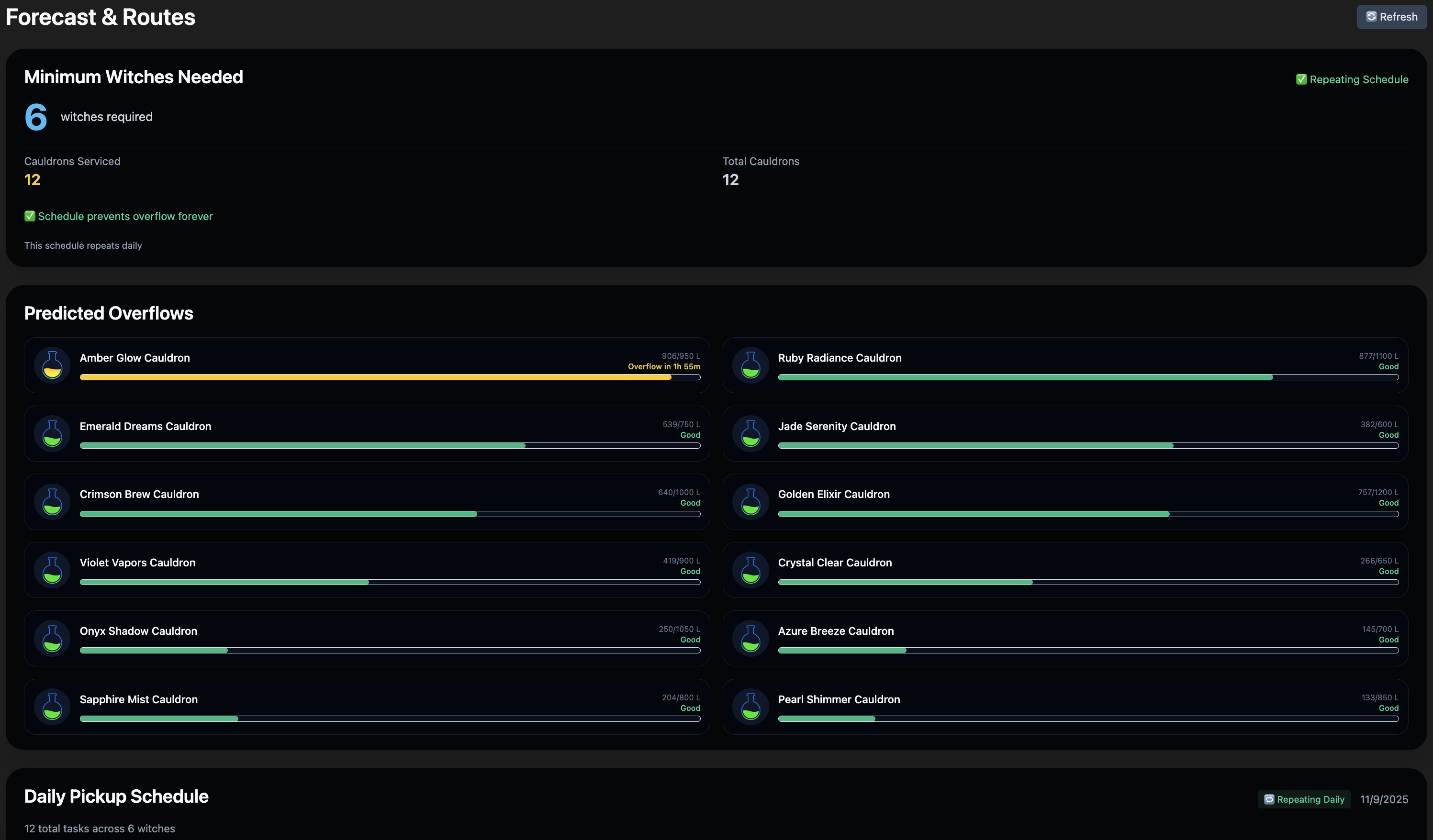Click the Emerald Dreams Cauldron flask icon
Image resolution: width=1433 pixels, height=840 pixels.
52,433
